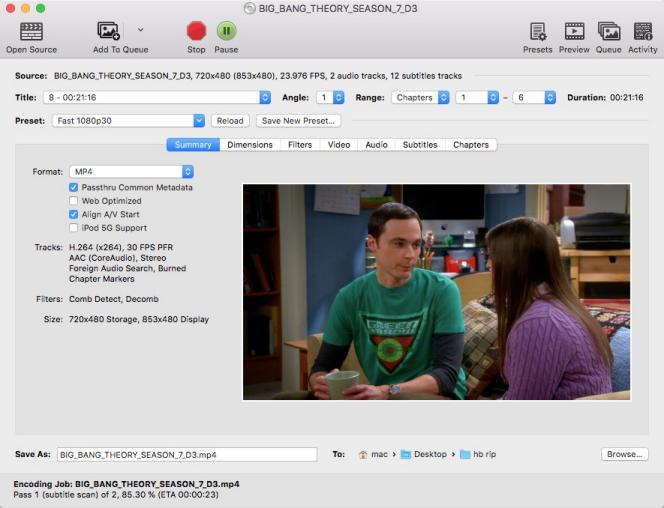Click the Duration 00:21:16 value
The height and width of the screenshot is (508, 664).
coord(627,97)
